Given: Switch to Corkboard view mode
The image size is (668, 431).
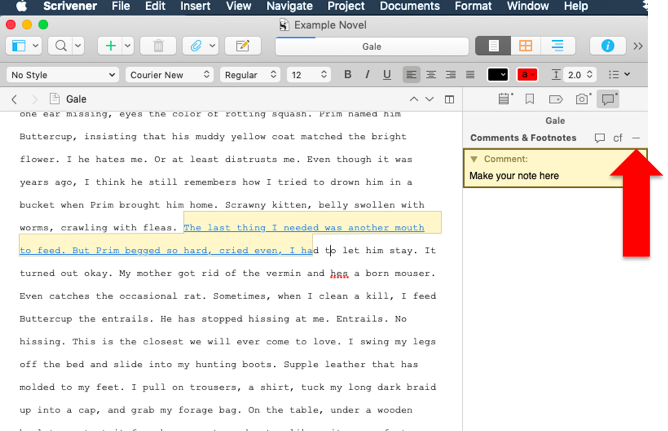Looking at the screenshot, I should pos(525,46).
